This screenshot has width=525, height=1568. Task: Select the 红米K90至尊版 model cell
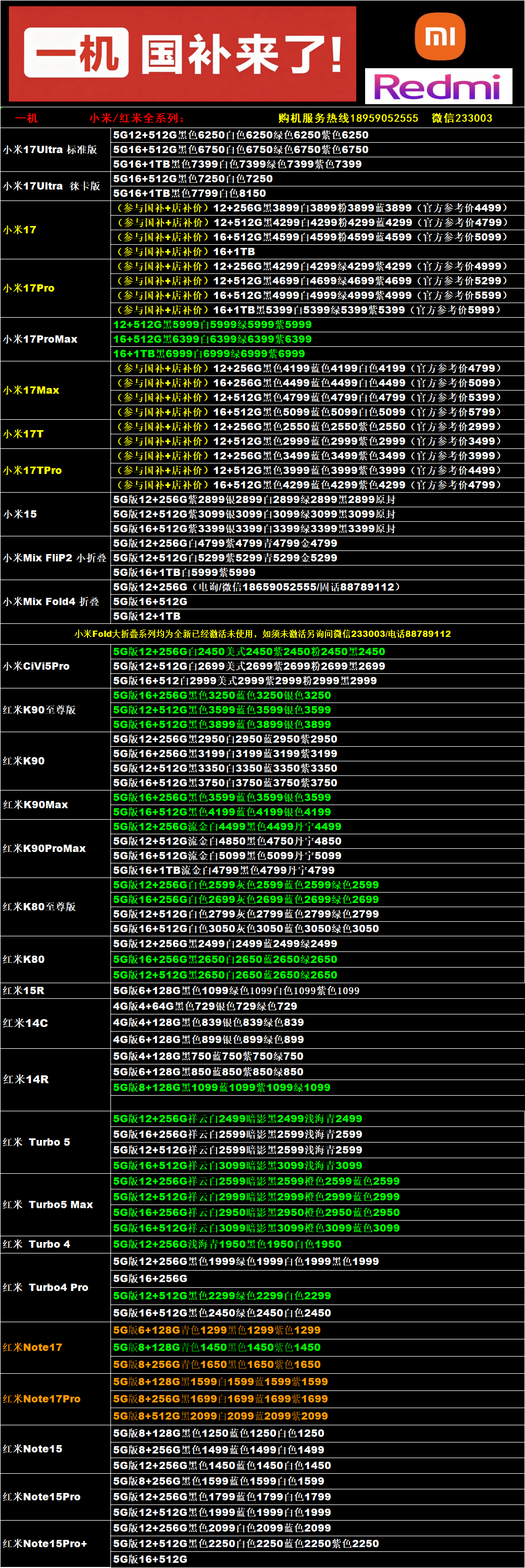tap(55, 711)
